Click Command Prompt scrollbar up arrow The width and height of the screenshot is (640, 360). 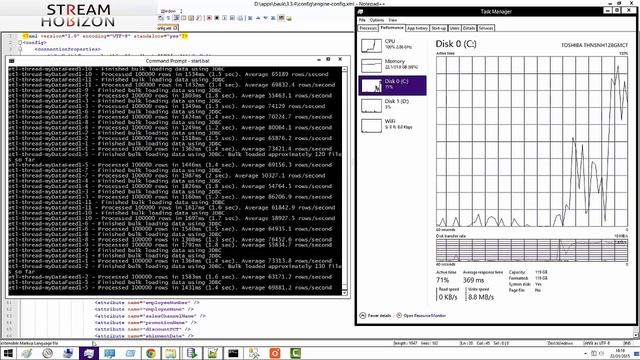coord(344,69)
